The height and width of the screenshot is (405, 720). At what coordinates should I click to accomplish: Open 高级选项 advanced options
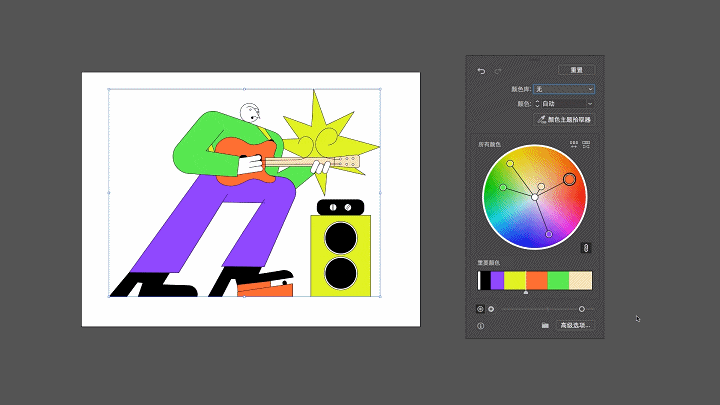tap(575, 325)
